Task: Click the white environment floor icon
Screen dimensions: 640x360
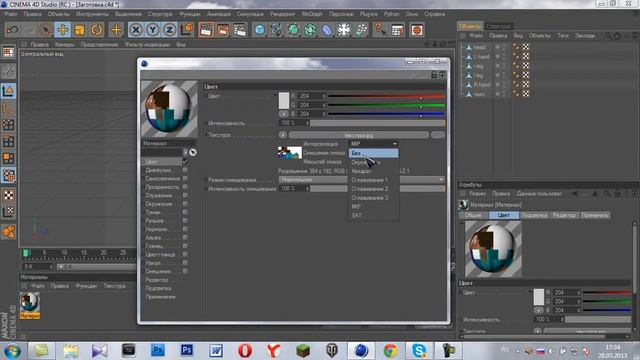Action: coord(344,30)
